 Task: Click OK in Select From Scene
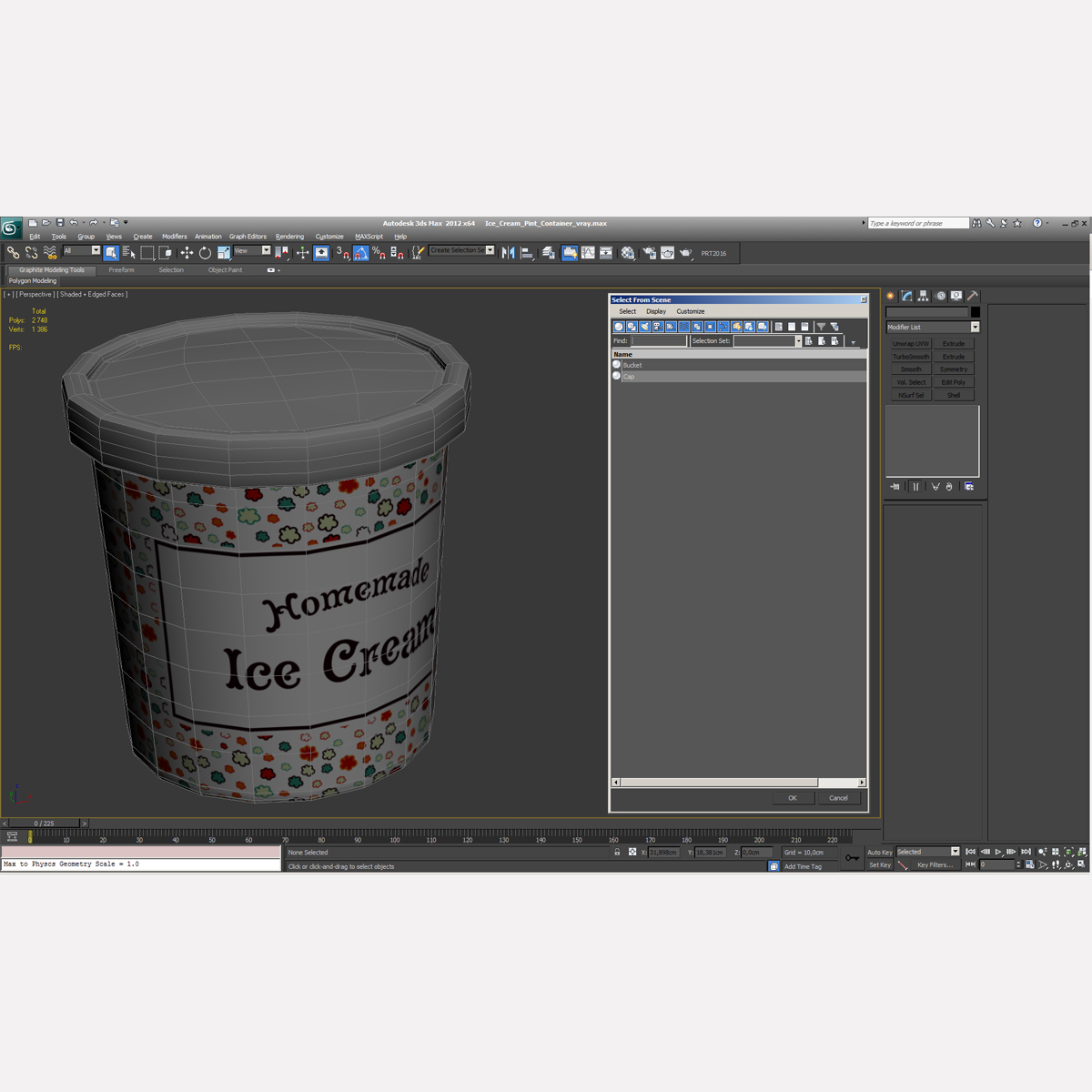coord(793,798)
